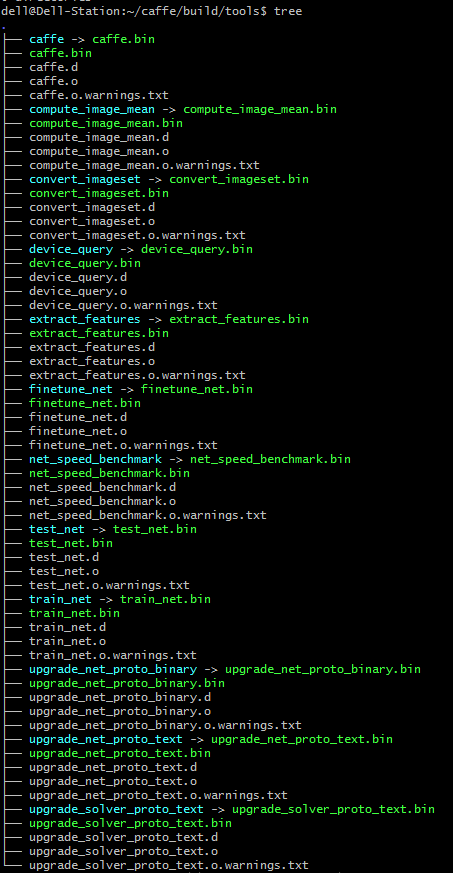Select compute_image_mean.bin executable entry
Image resolution: width=453 pixels, height=873 pixels.
pyautogui.click(x=106, y=123)
